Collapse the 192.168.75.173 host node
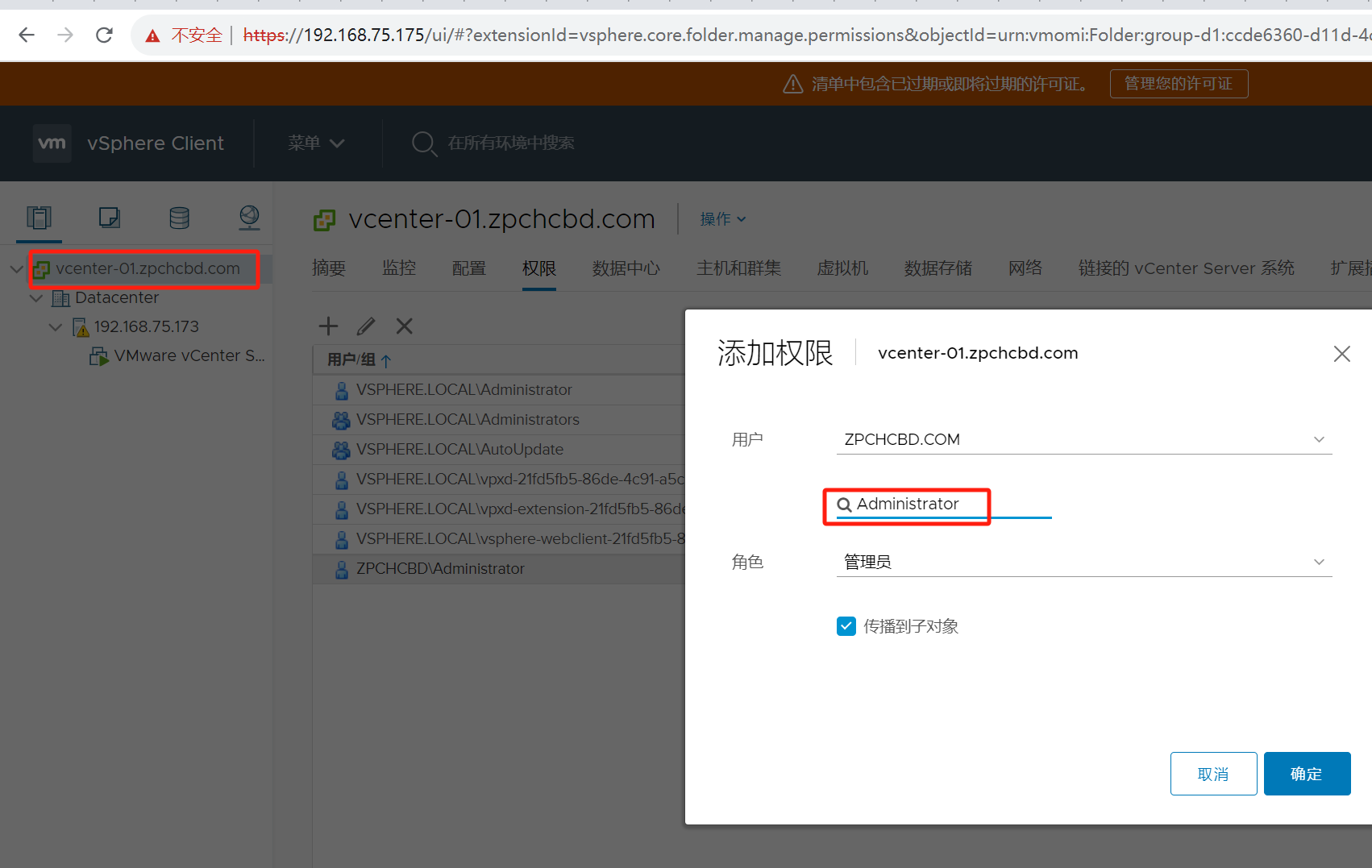 56,327
